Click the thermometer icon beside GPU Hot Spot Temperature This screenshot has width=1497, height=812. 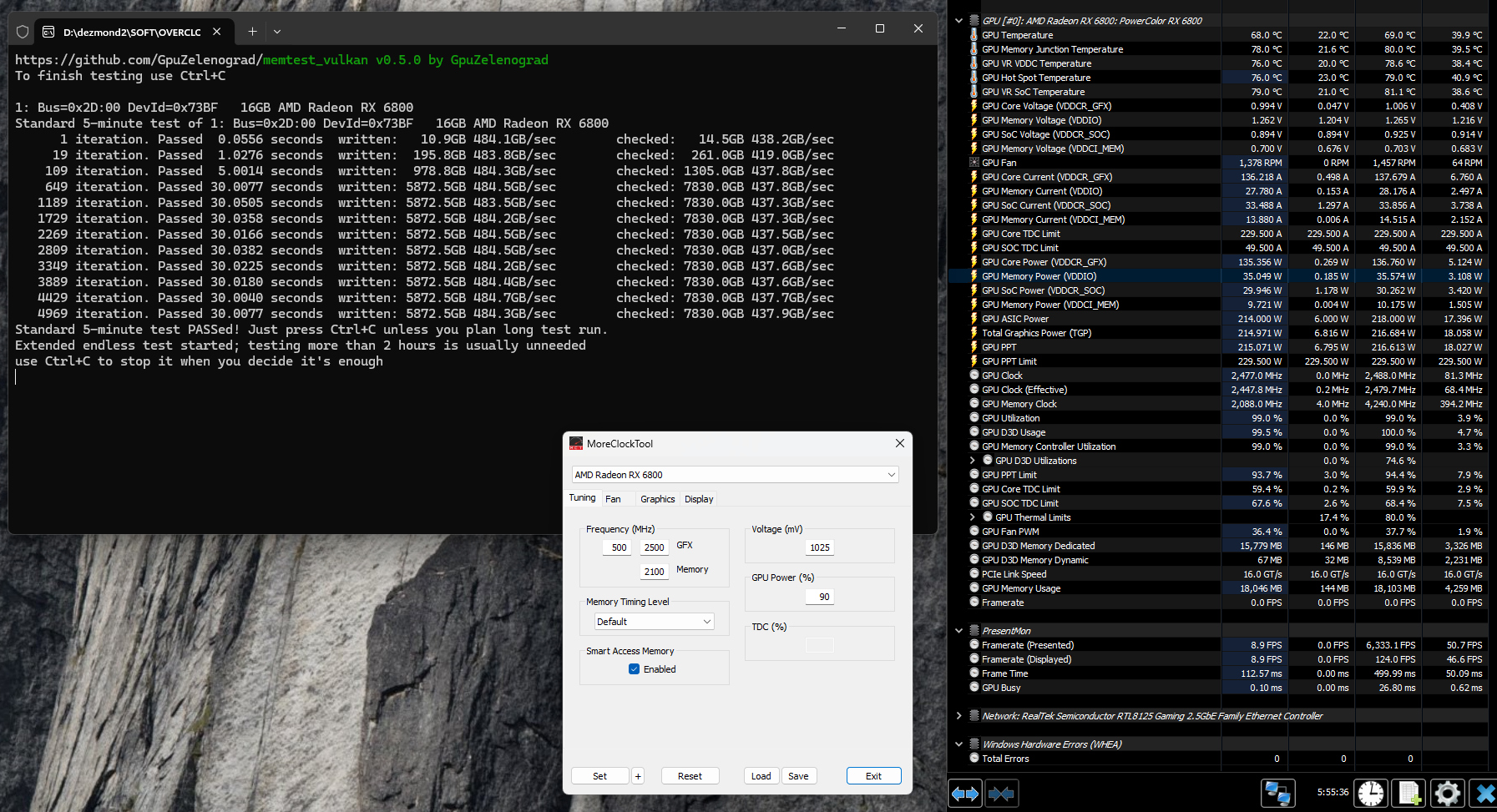(974, 78)
